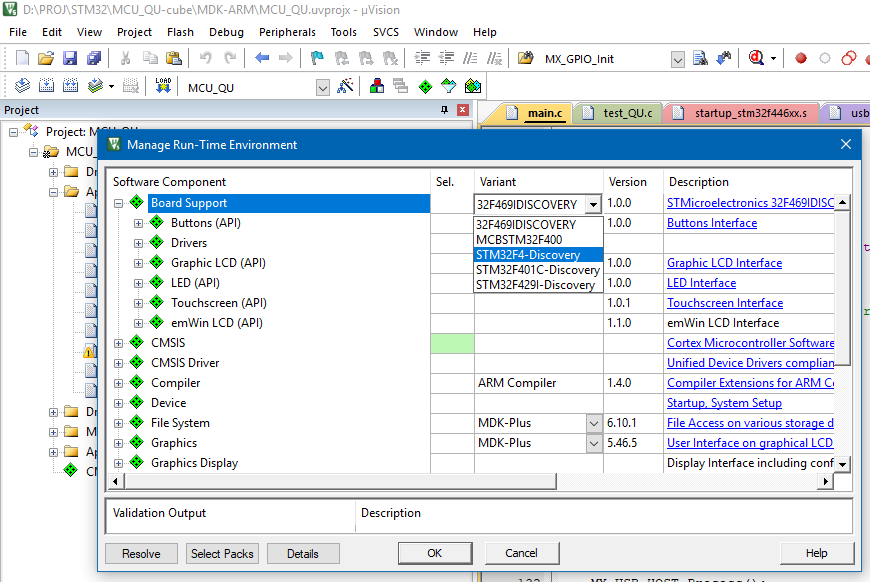Collapse the Board Support component group
The width and height of the screenshot is (870, 582).
click(x=118, y=204)
